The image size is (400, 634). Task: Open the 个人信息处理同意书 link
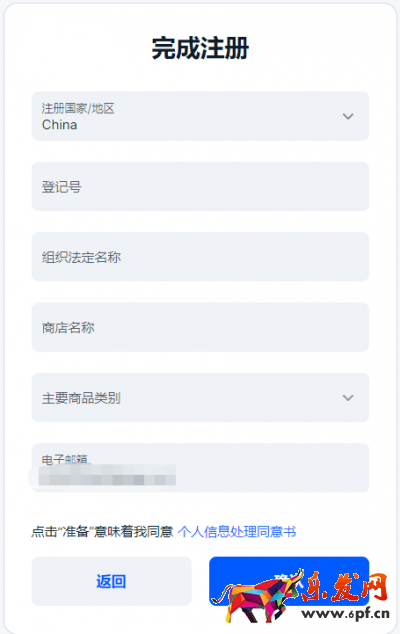tap(237, 531)
